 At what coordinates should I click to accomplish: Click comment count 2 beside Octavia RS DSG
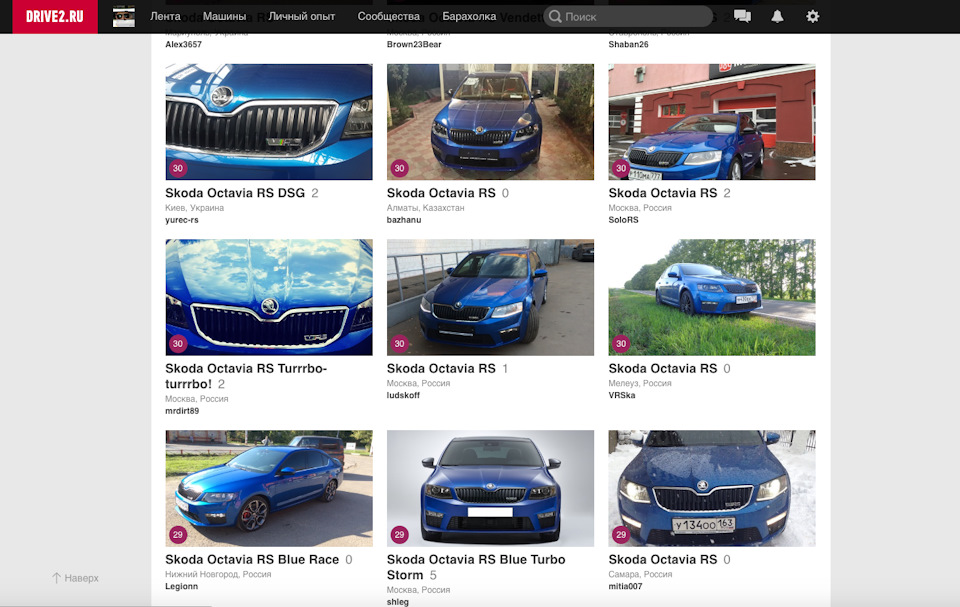[x=315, y=194]
